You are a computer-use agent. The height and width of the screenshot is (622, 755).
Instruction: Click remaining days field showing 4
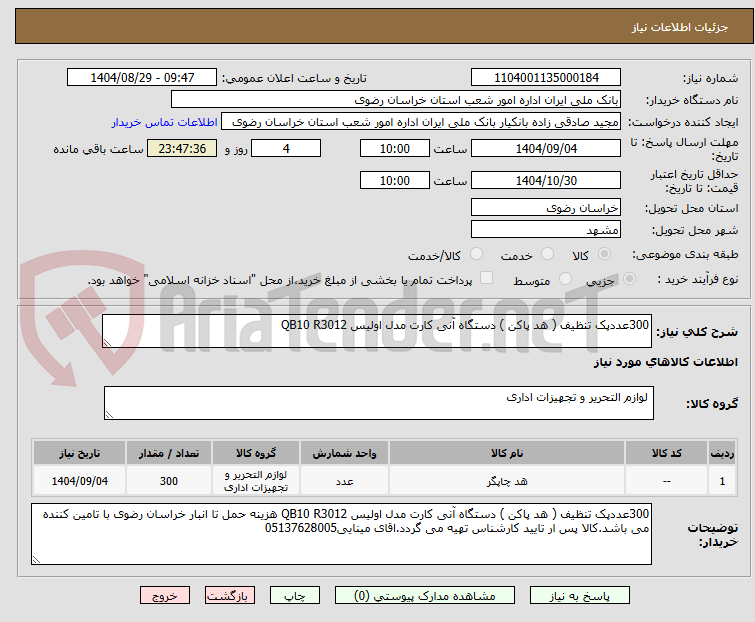coord(286,148)
